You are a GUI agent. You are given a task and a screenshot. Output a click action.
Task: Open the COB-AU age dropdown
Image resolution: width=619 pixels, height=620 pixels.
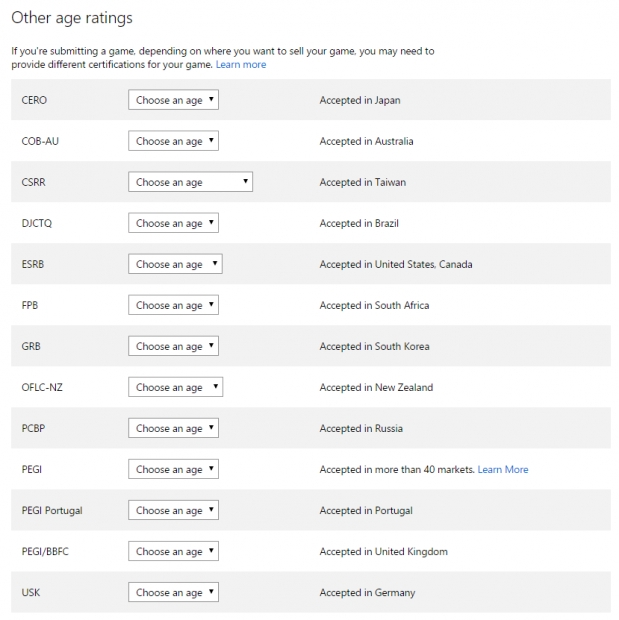(173, 141)
